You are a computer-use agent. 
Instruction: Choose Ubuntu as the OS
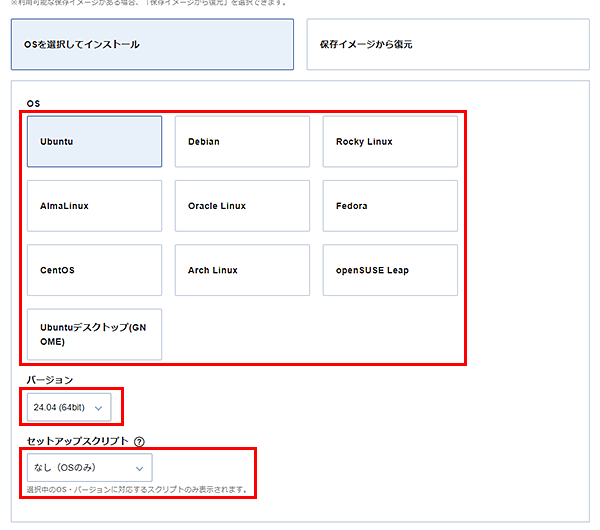tap(95, 142)
